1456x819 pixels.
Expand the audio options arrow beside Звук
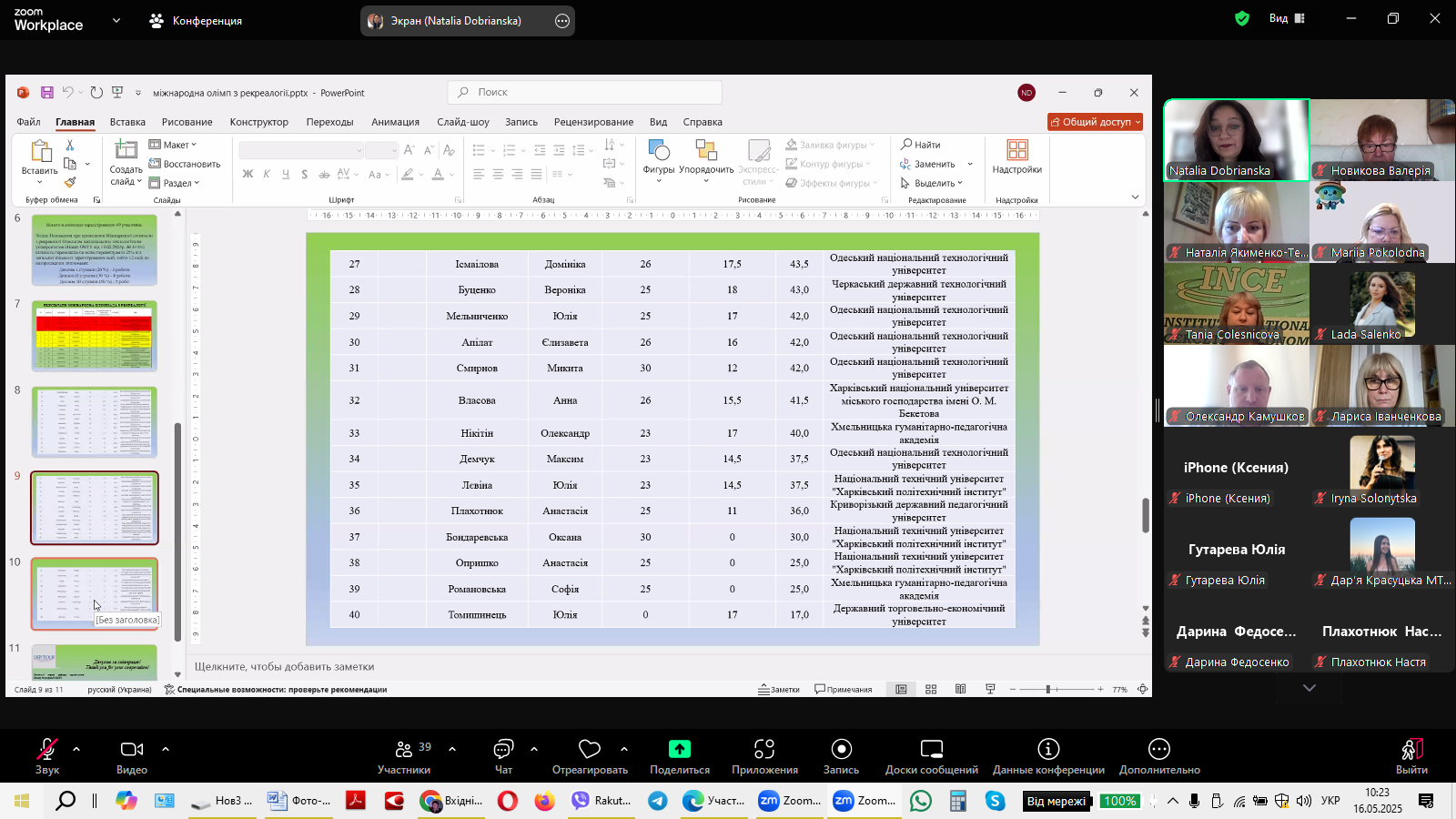(x=76, y=749)
